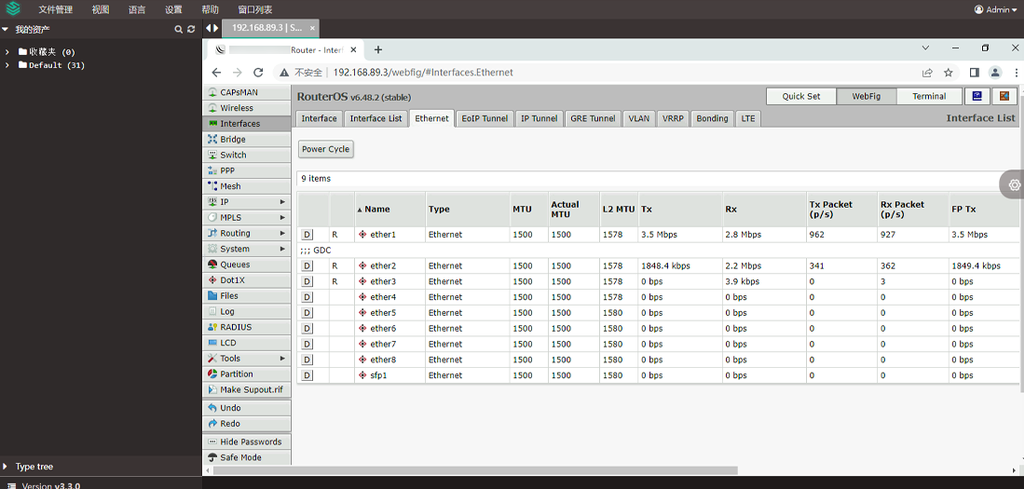Viewport: 1024px width, 489px height.
Task: Open the PPP section
Action: (246, 170)
